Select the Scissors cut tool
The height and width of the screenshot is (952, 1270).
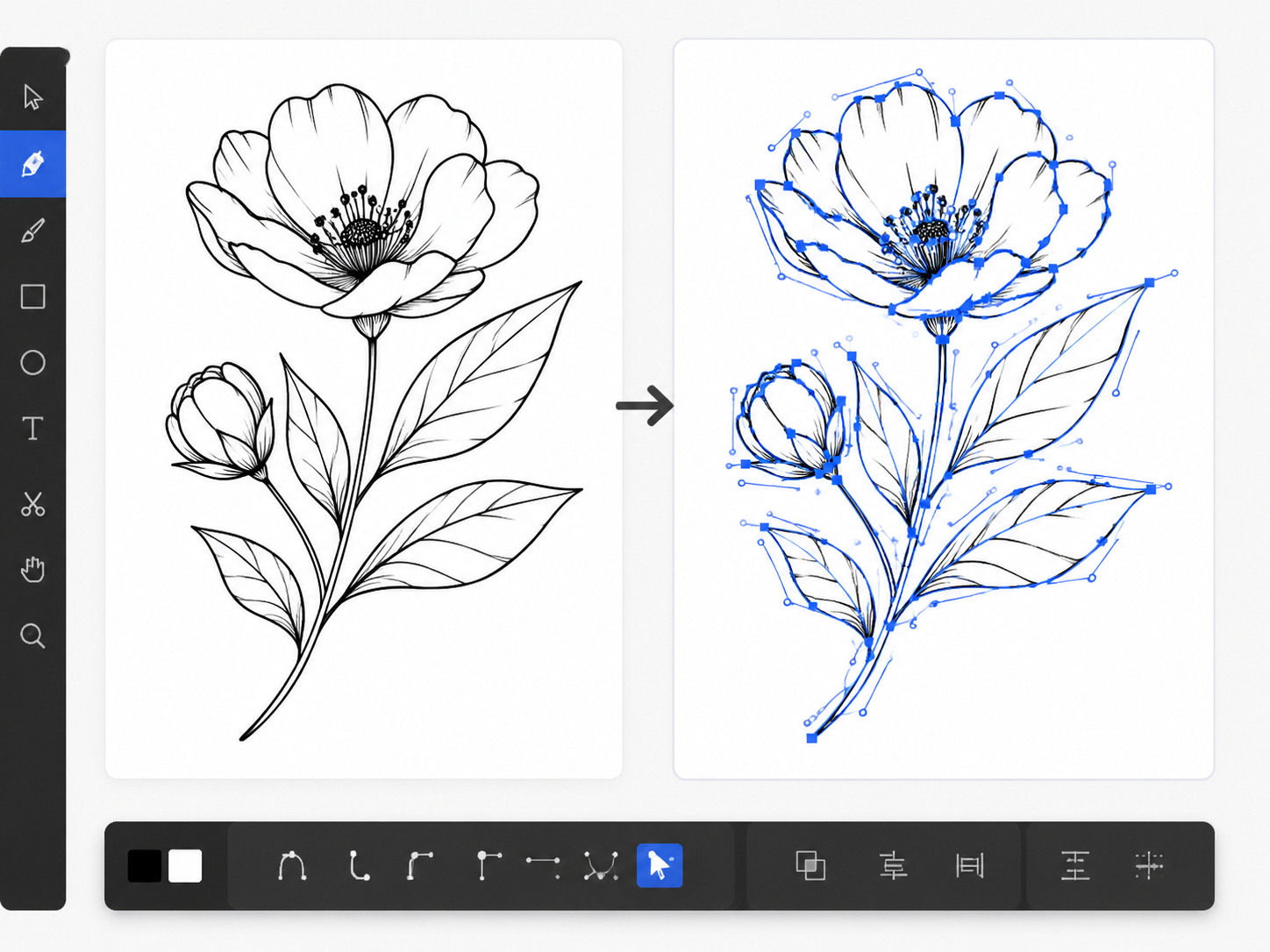[x=32, y=504]
